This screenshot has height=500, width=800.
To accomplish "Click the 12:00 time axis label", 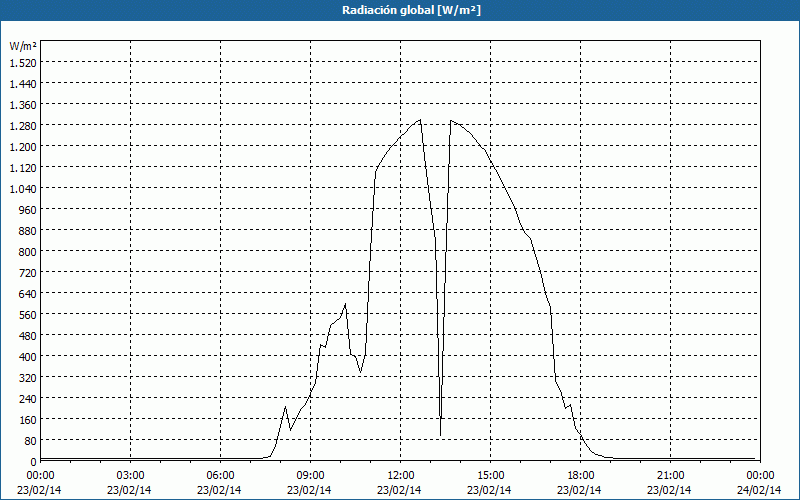I will 399,476.
